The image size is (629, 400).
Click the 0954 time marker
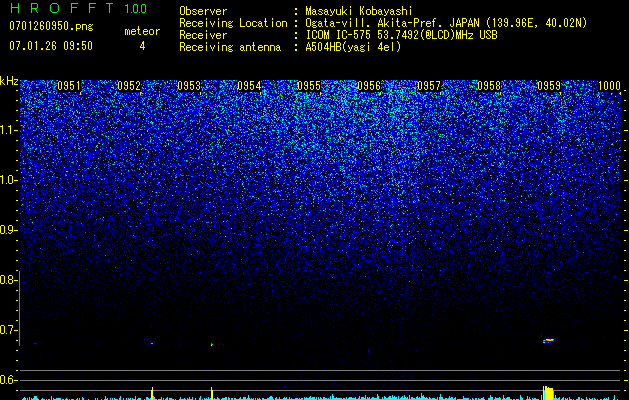click(x=249, y=86)
